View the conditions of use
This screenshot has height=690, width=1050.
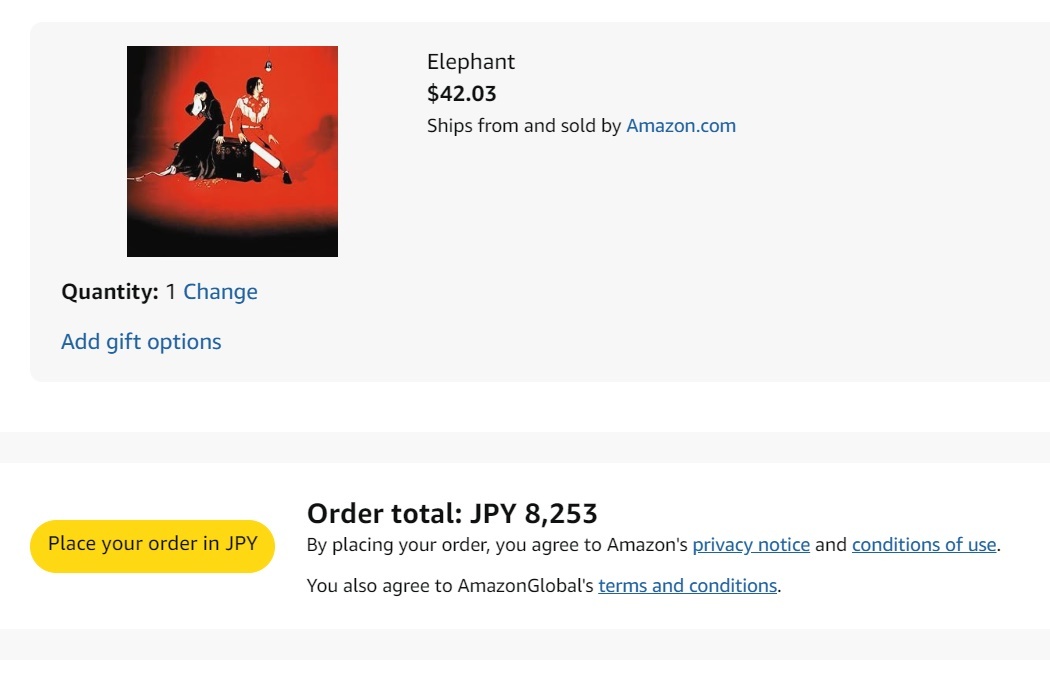pos(924,545)
